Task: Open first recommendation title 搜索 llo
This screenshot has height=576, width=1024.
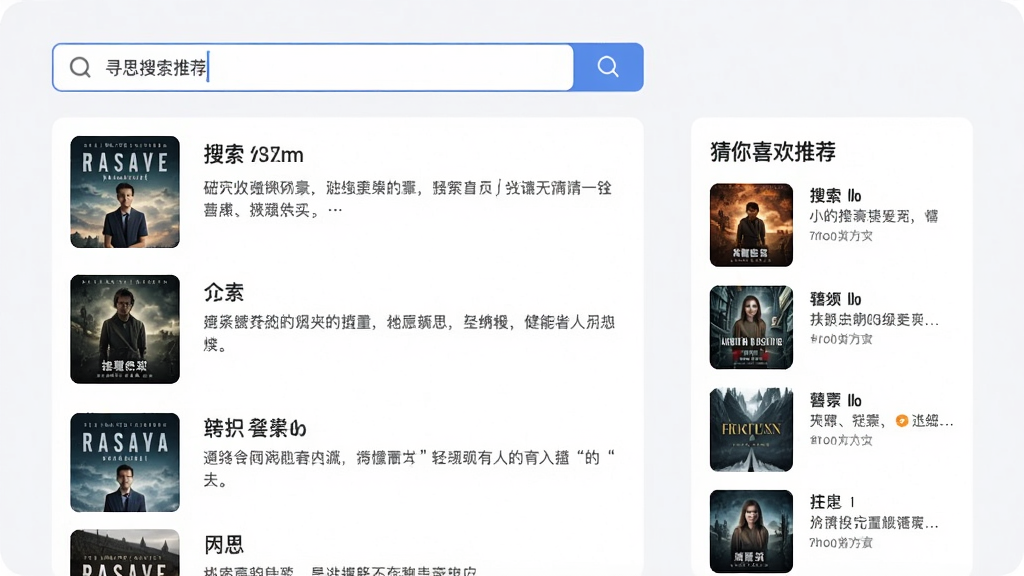Action: point(835,196)
